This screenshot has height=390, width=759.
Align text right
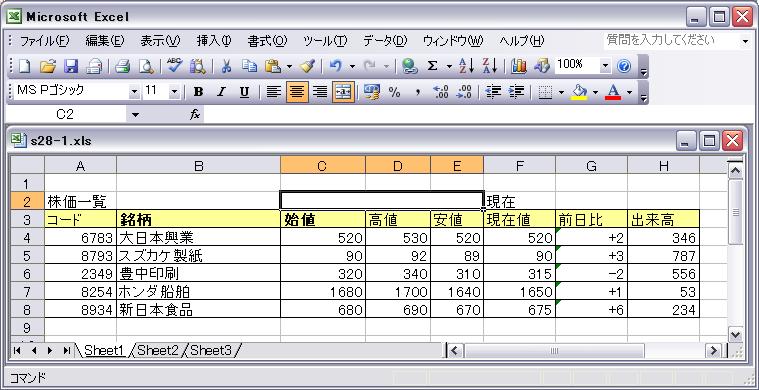[x=320, y=92]
